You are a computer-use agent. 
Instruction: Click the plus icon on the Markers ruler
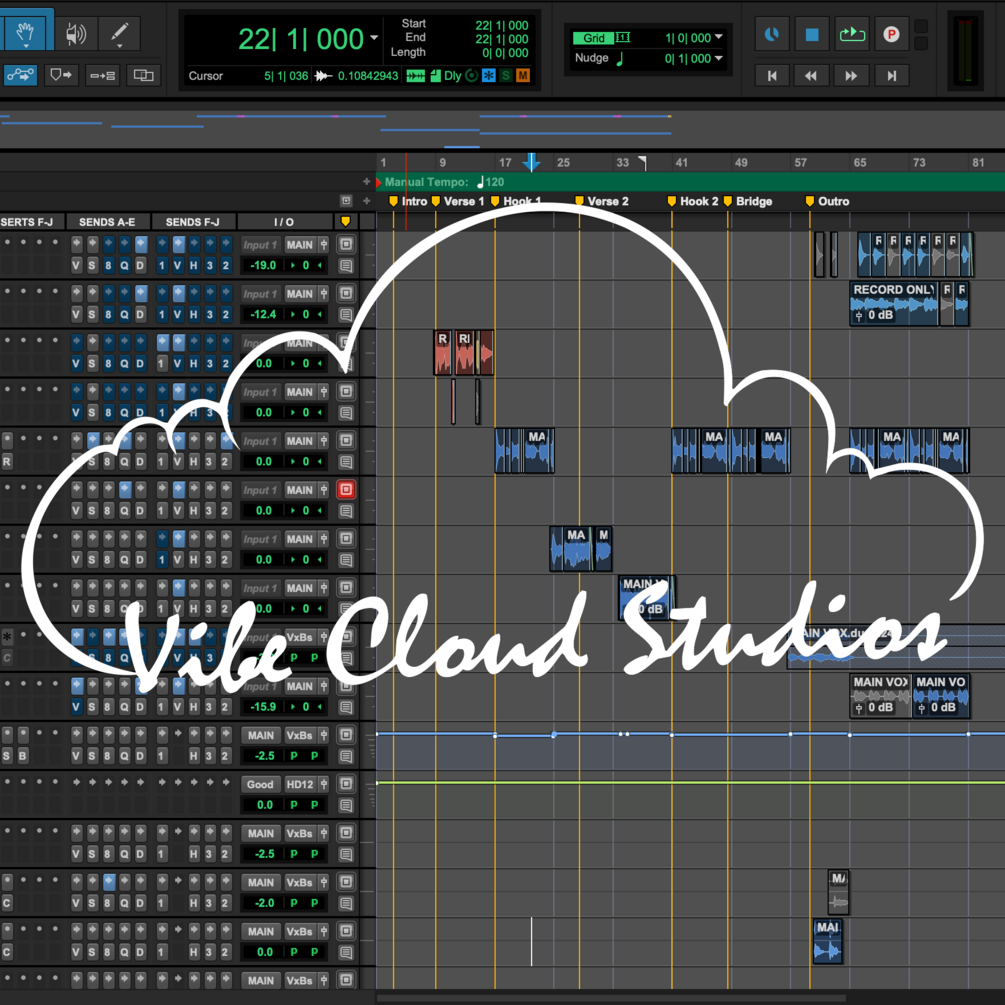(x=367, y=201)
